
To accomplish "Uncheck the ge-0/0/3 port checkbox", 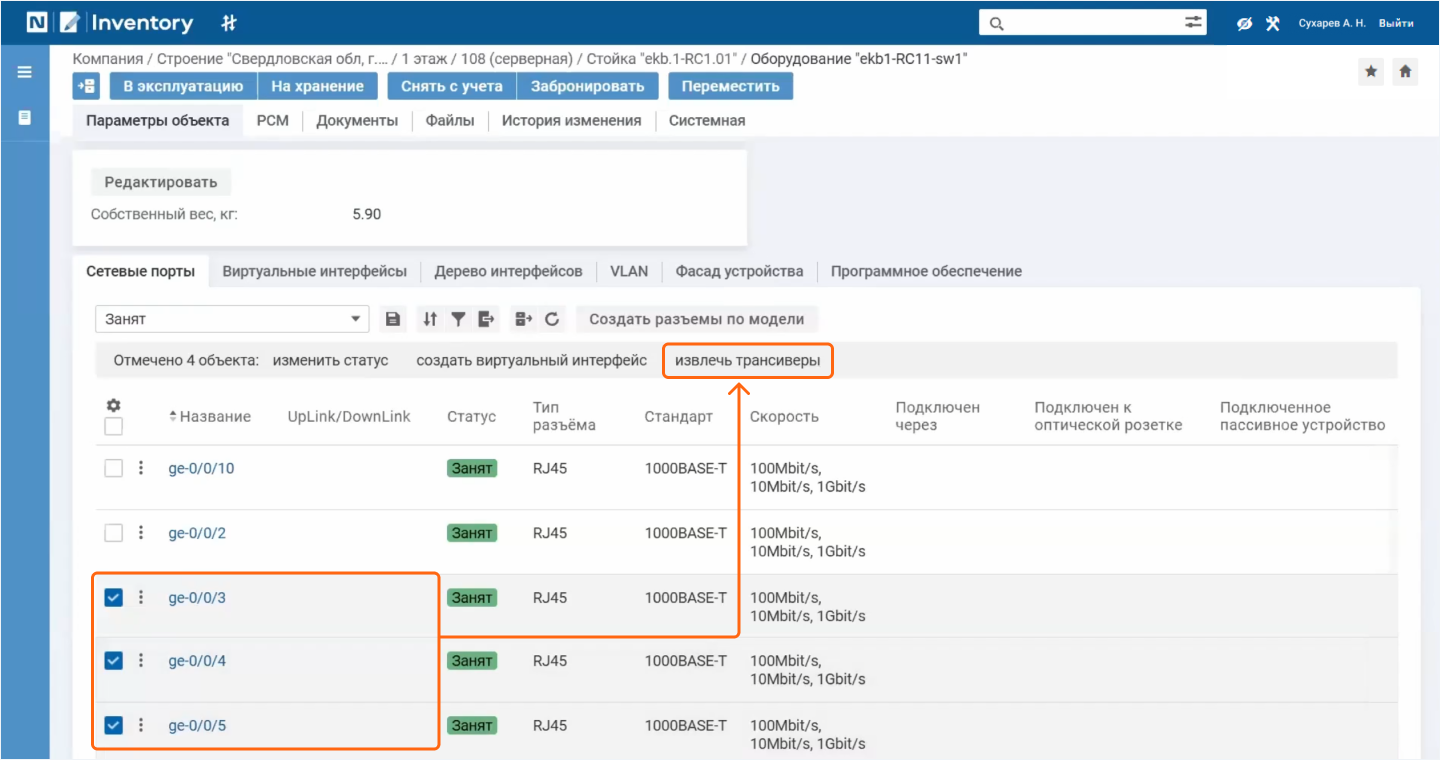I will point(114,598).
